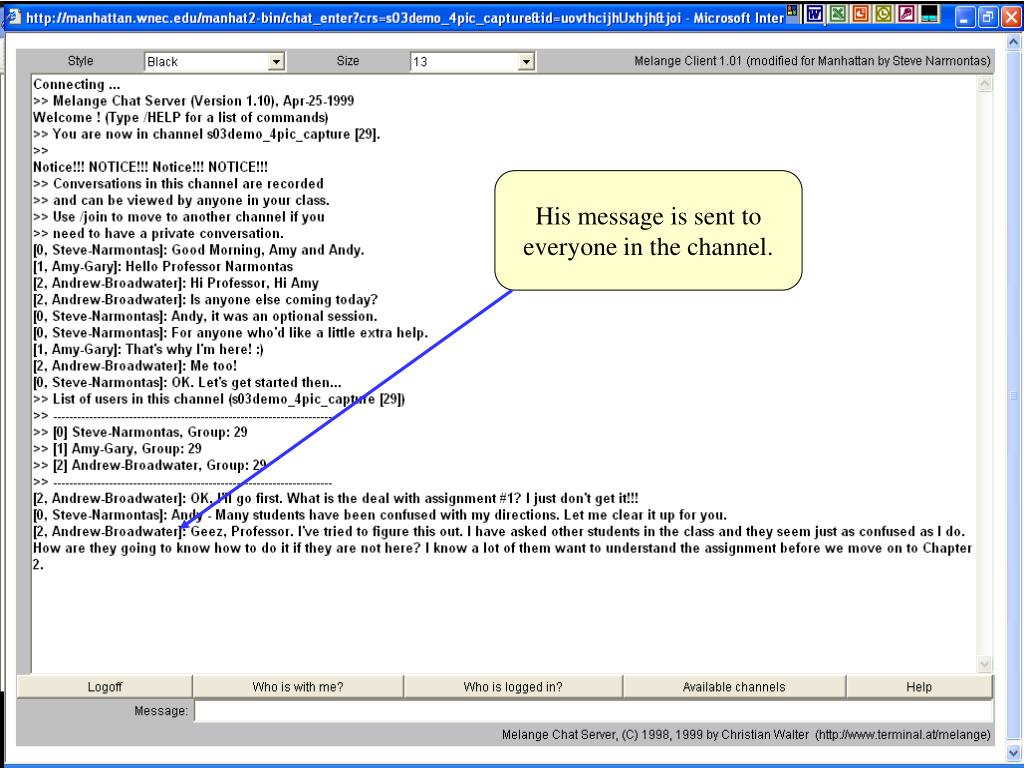Click the 'need to have a private conversation.' line
Viewport: 1024px width, 768px height.
[159, 233]
